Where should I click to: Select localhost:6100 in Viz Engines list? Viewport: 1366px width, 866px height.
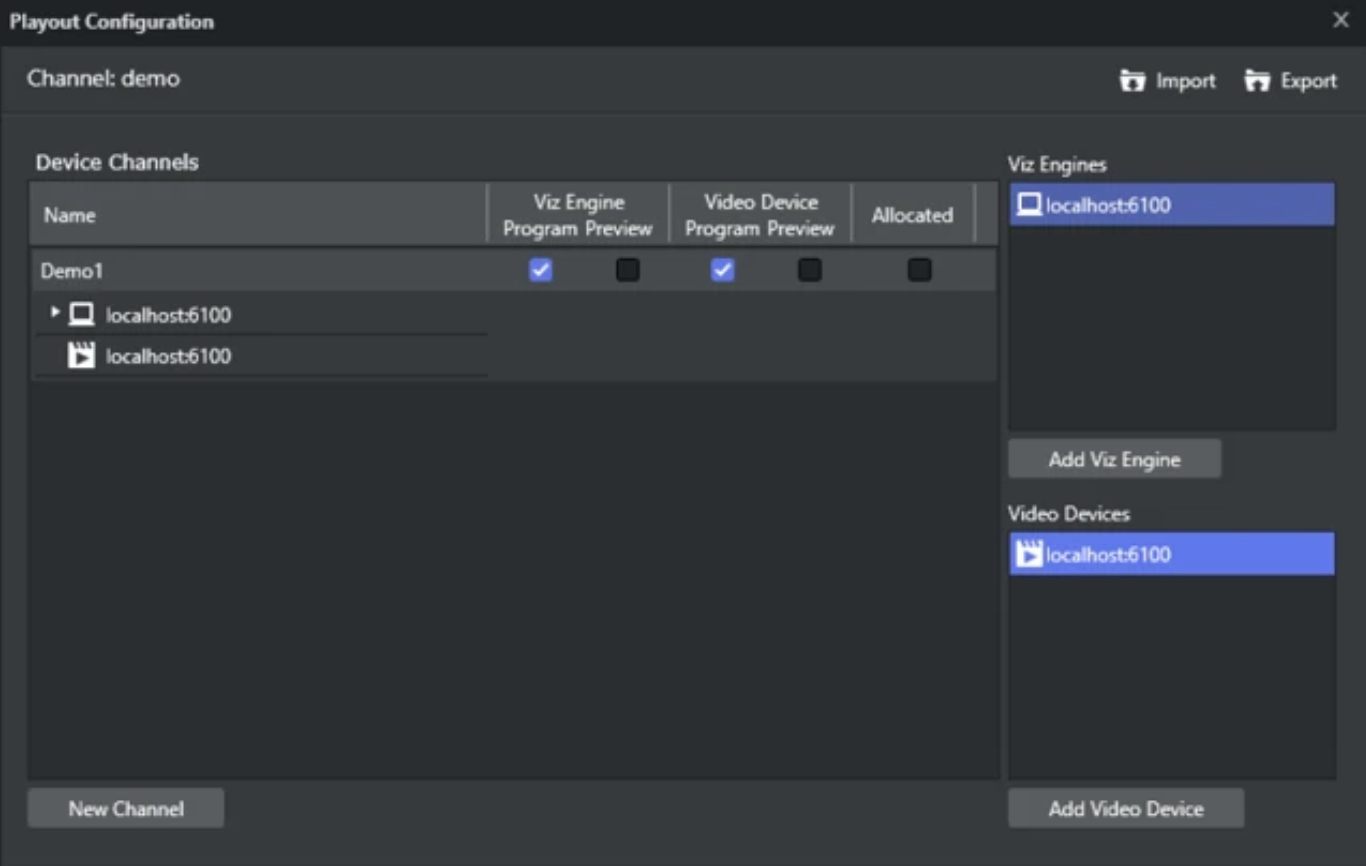click(1172, 205)
